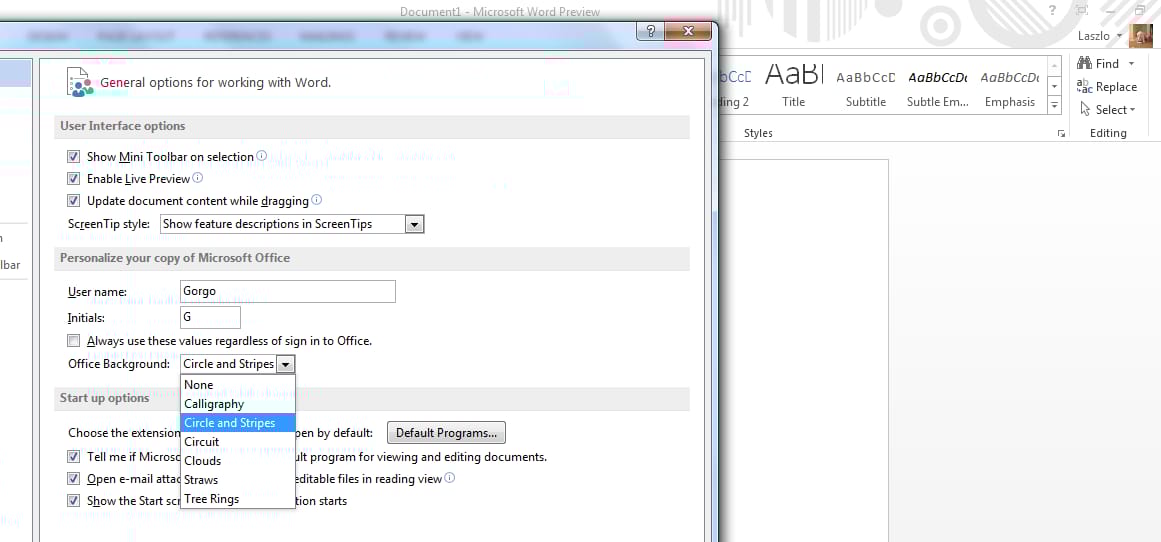Toggle Show the Start screen checkbox
The width and height of the screenshot is (1161, 542).
coord(73,501)
